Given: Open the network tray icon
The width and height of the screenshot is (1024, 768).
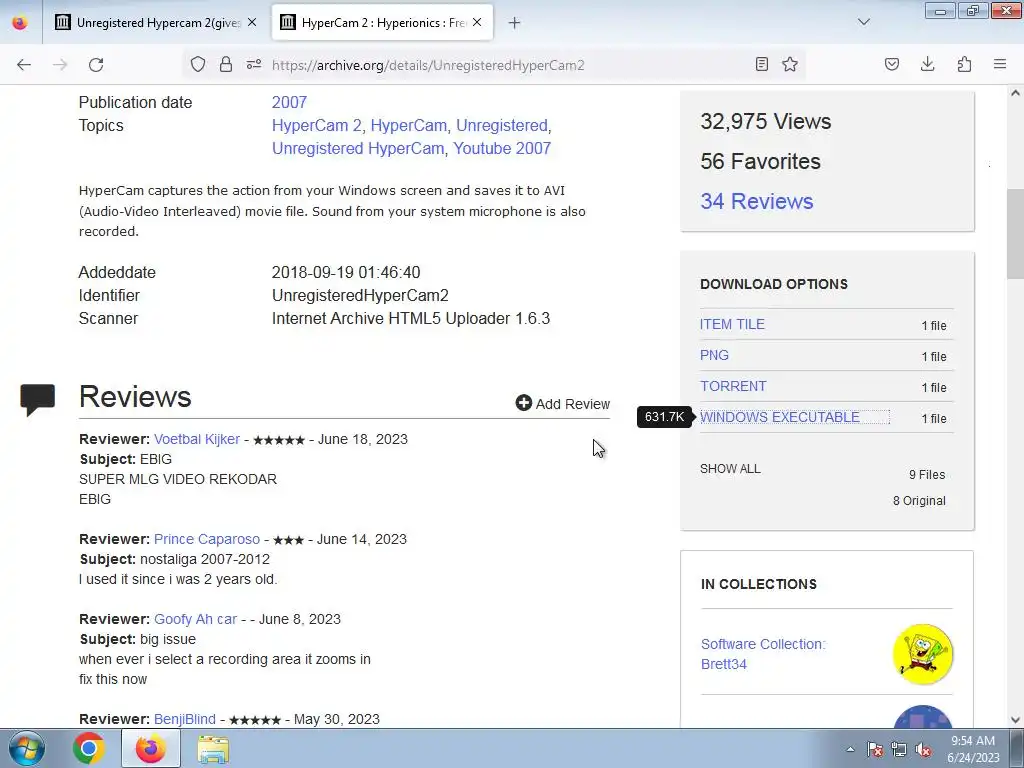Looking at the screenshot, I should 899,749.
